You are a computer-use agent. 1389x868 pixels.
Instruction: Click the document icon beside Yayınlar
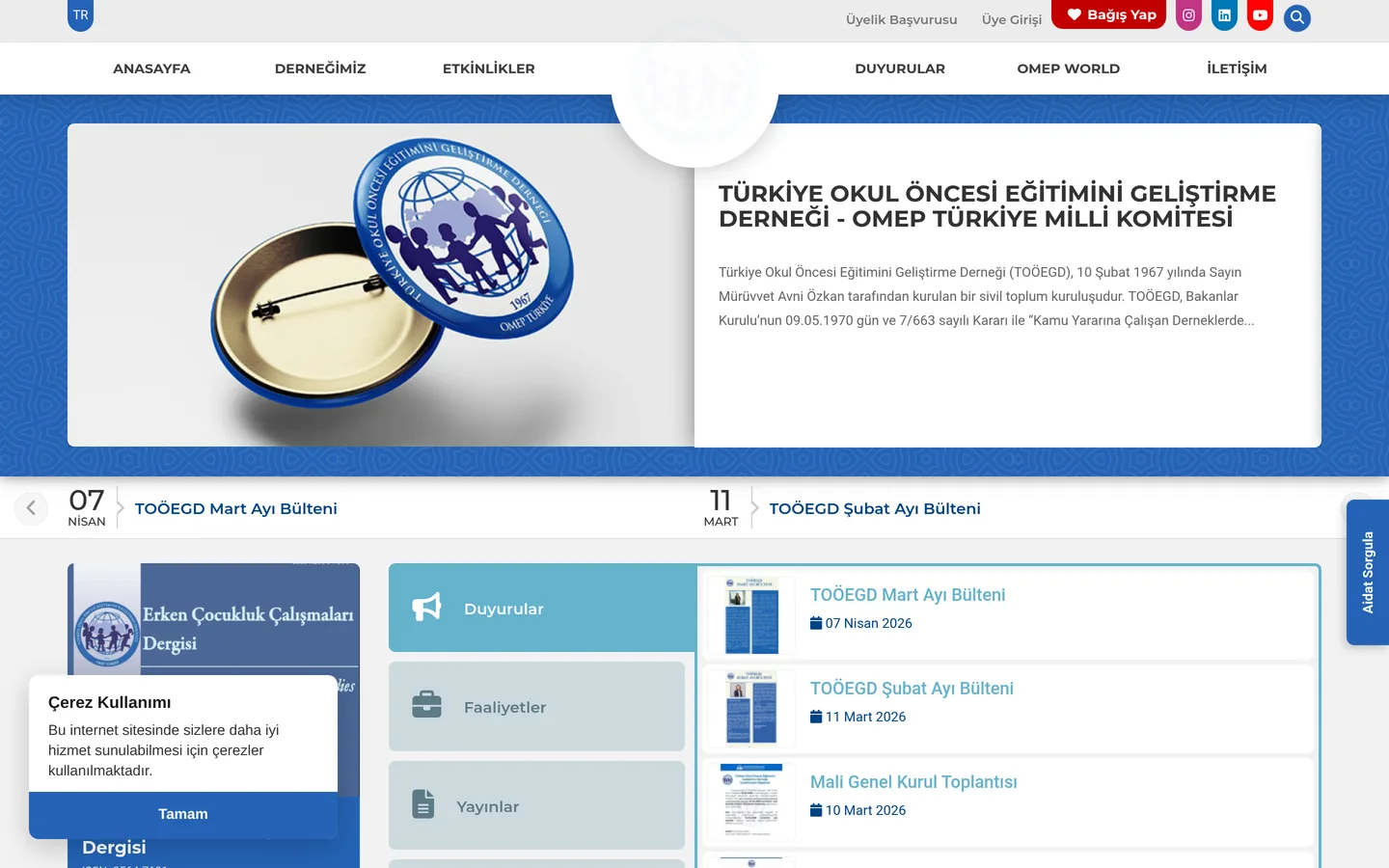pos(423,804)
